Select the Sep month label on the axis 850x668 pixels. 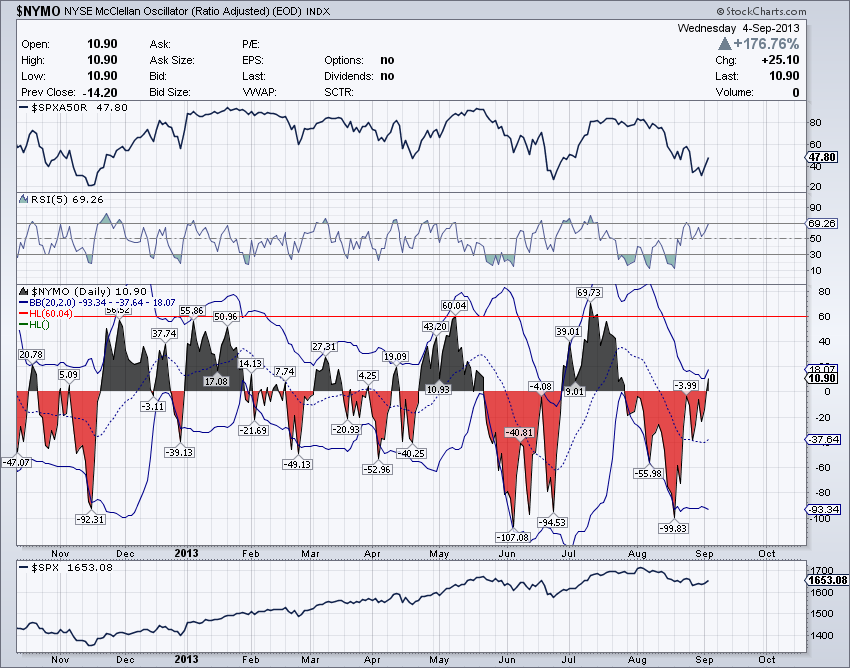pos(705,553)
